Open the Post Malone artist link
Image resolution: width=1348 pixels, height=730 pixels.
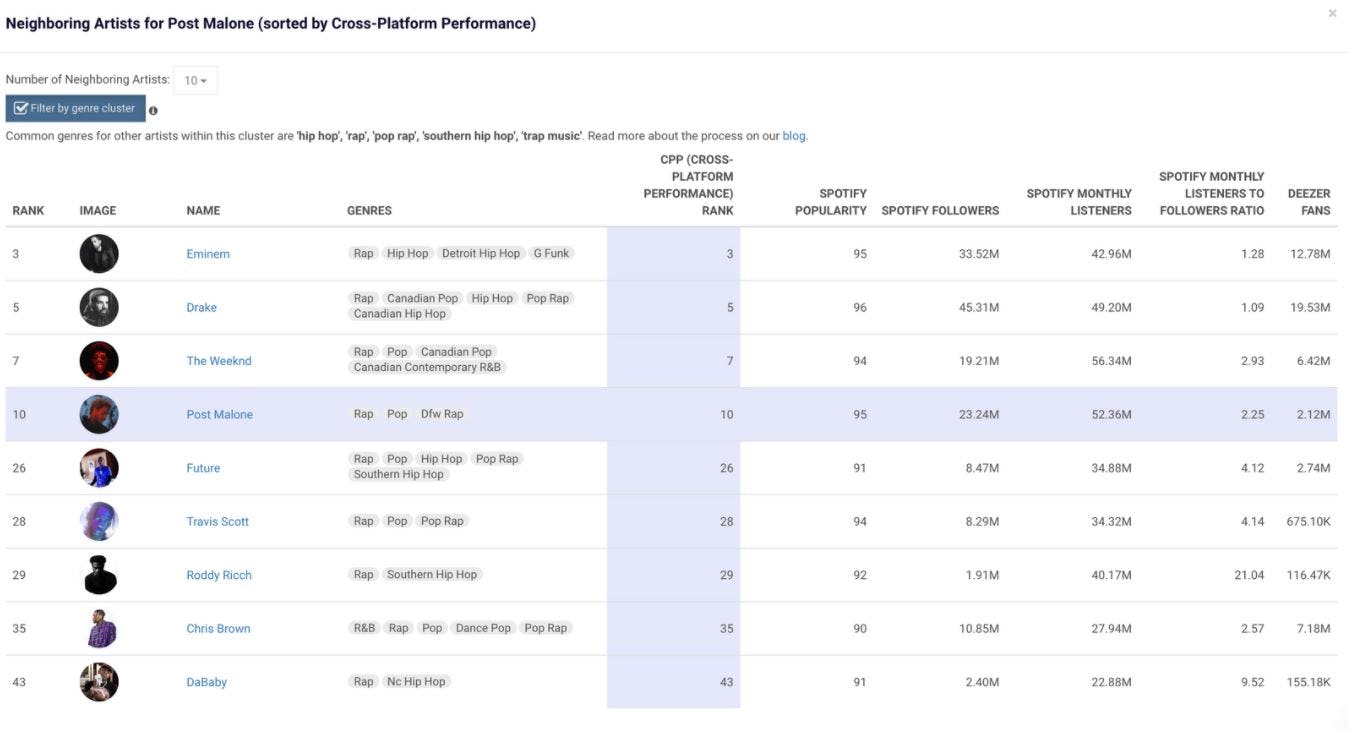219,414
